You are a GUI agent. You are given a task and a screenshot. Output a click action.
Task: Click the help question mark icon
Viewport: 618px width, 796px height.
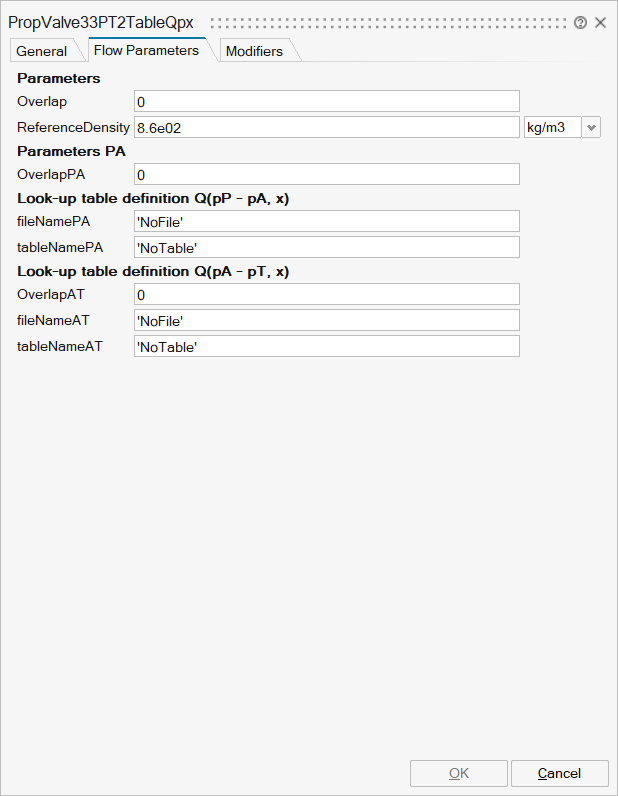[581, 22]
